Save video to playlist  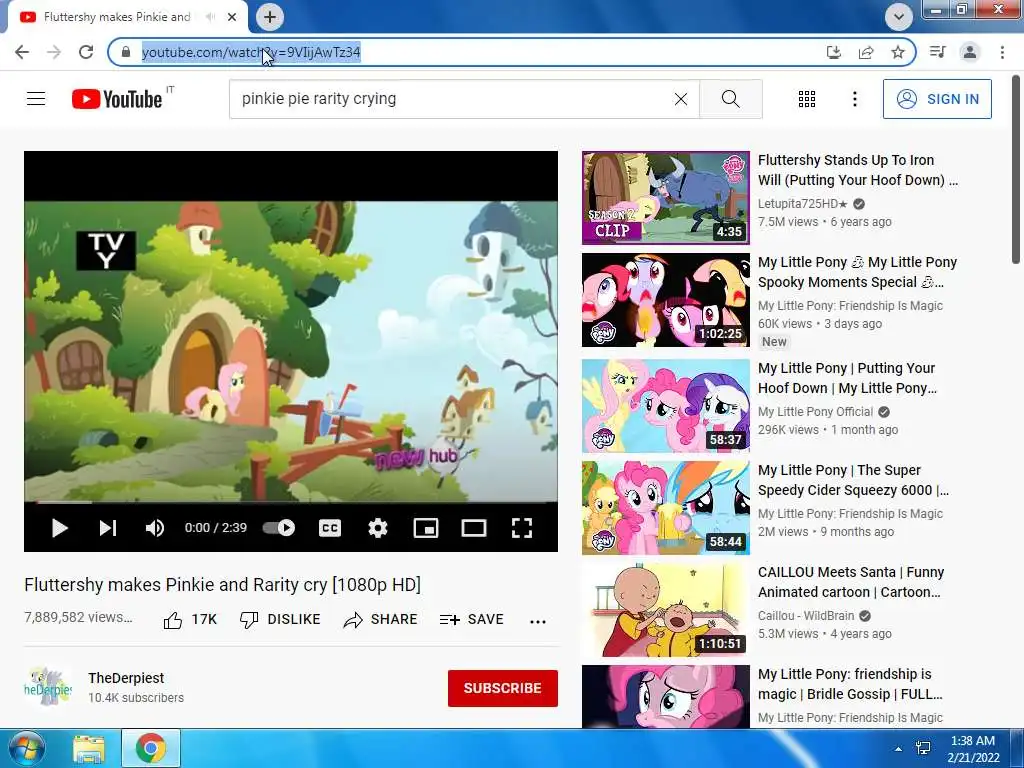(472, 619)
